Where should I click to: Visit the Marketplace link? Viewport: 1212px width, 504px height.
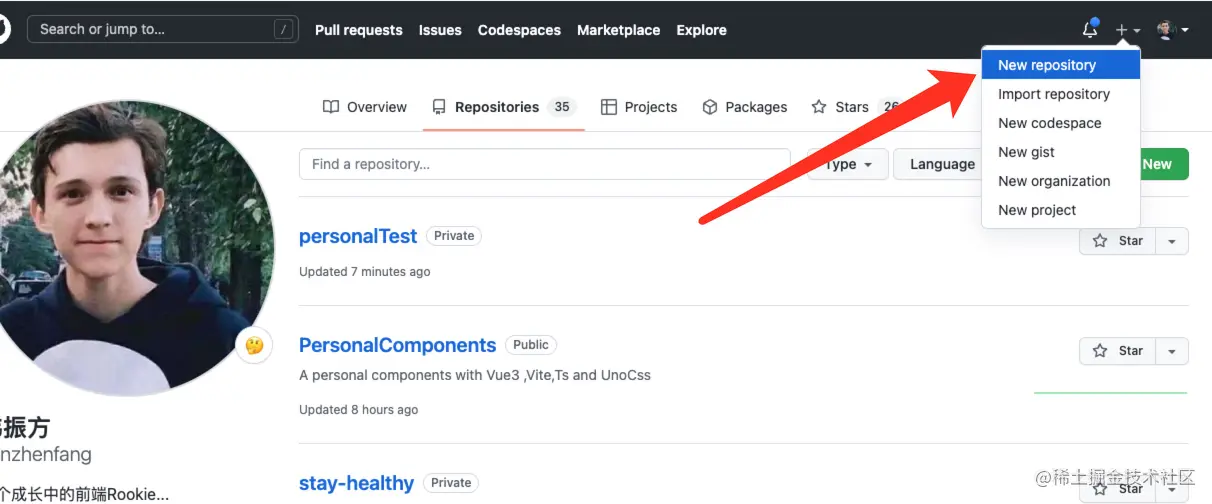click(618, 30)
